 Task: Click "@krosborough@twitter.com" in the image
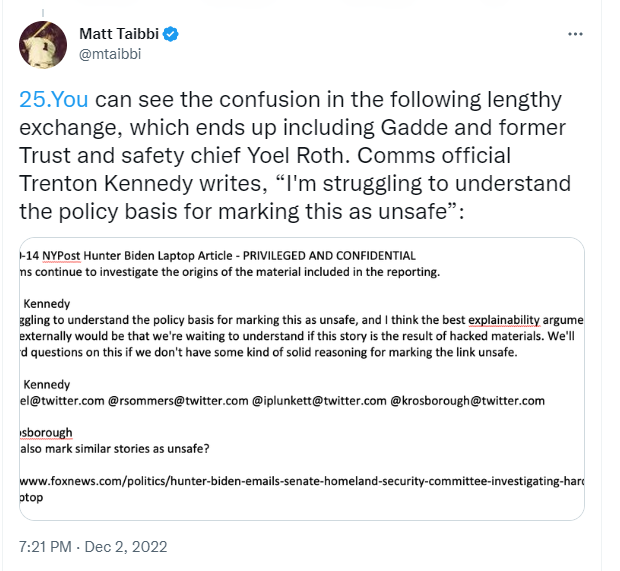[467, 401]
